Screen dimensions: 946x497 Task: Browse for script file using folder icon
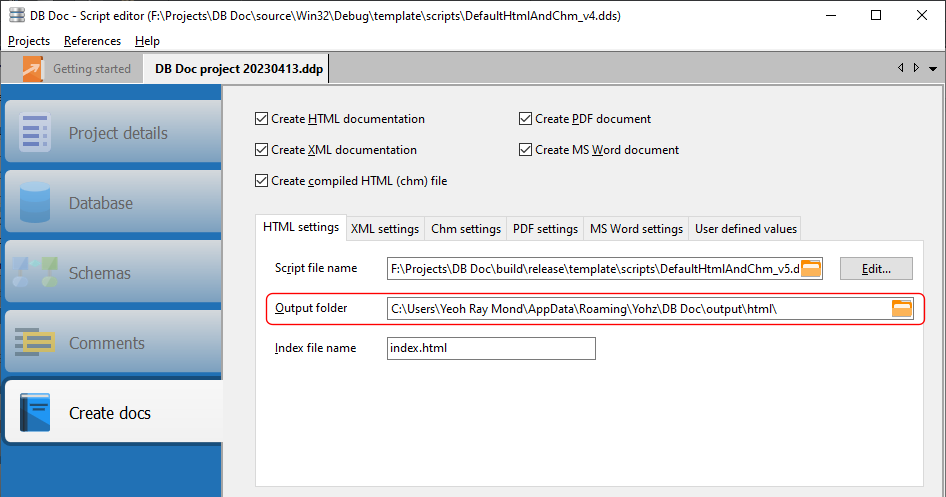point(811,268)
